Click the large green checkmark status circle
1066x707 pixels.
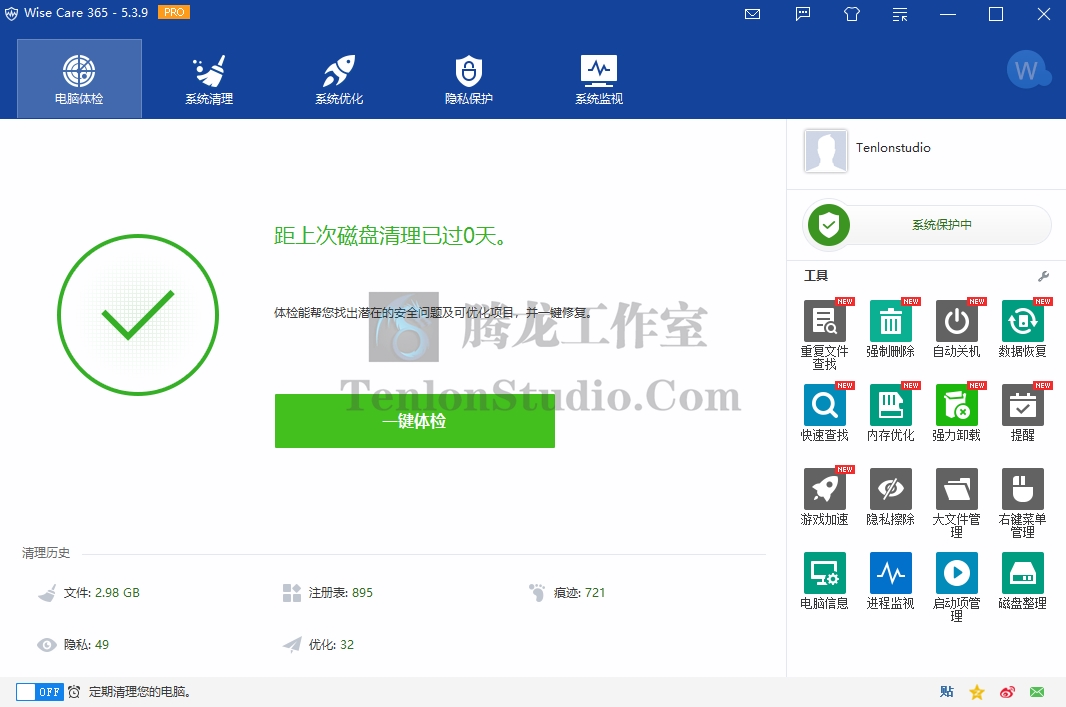pyautogui.click(x=138, y=315)
